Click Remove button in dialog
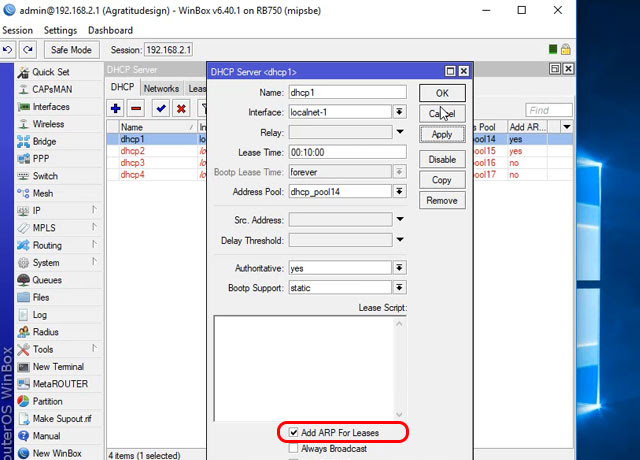This screenshot has height=460, width=640. click(442, 200)
